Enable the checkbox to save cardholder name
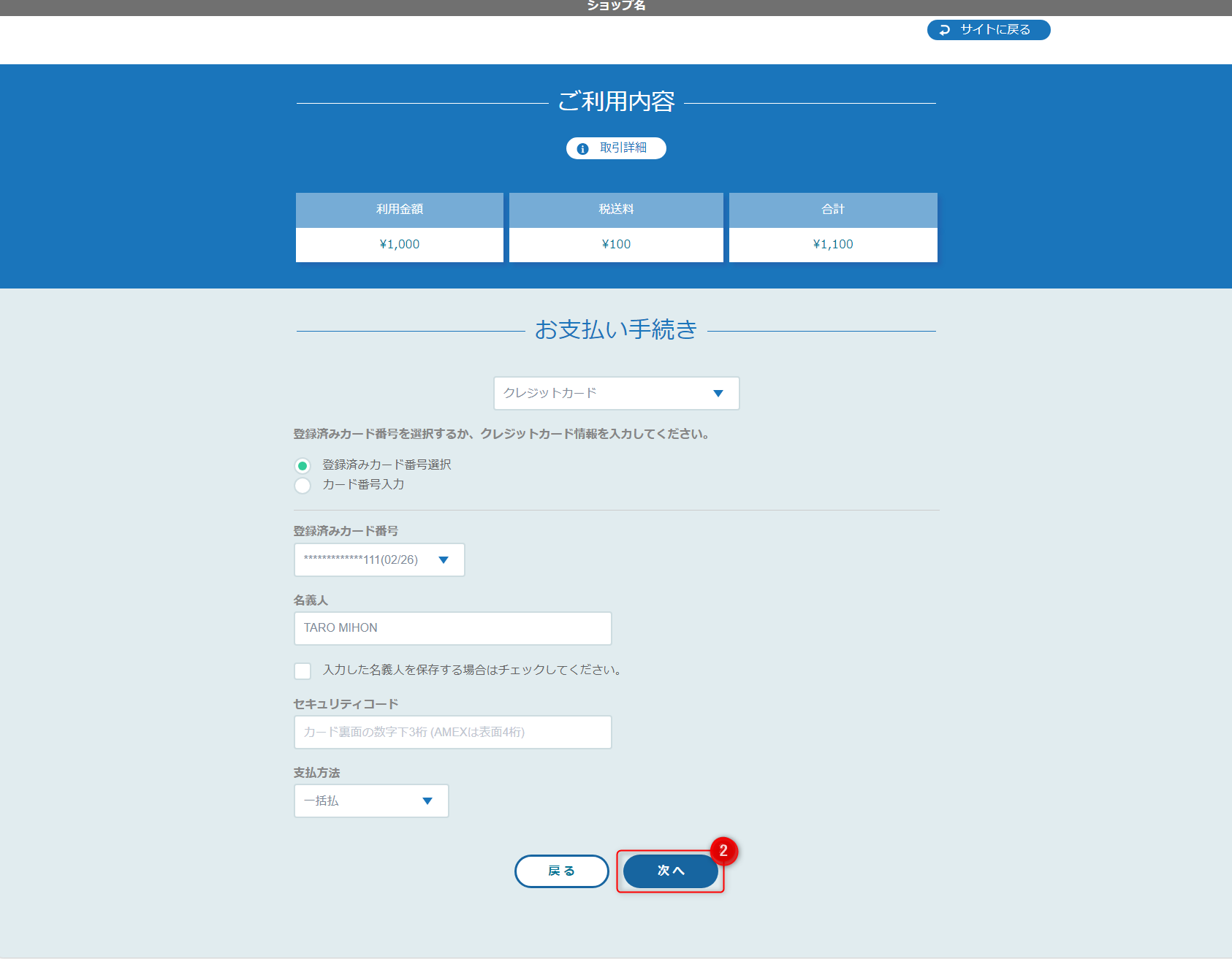 (x=303, y=670)
